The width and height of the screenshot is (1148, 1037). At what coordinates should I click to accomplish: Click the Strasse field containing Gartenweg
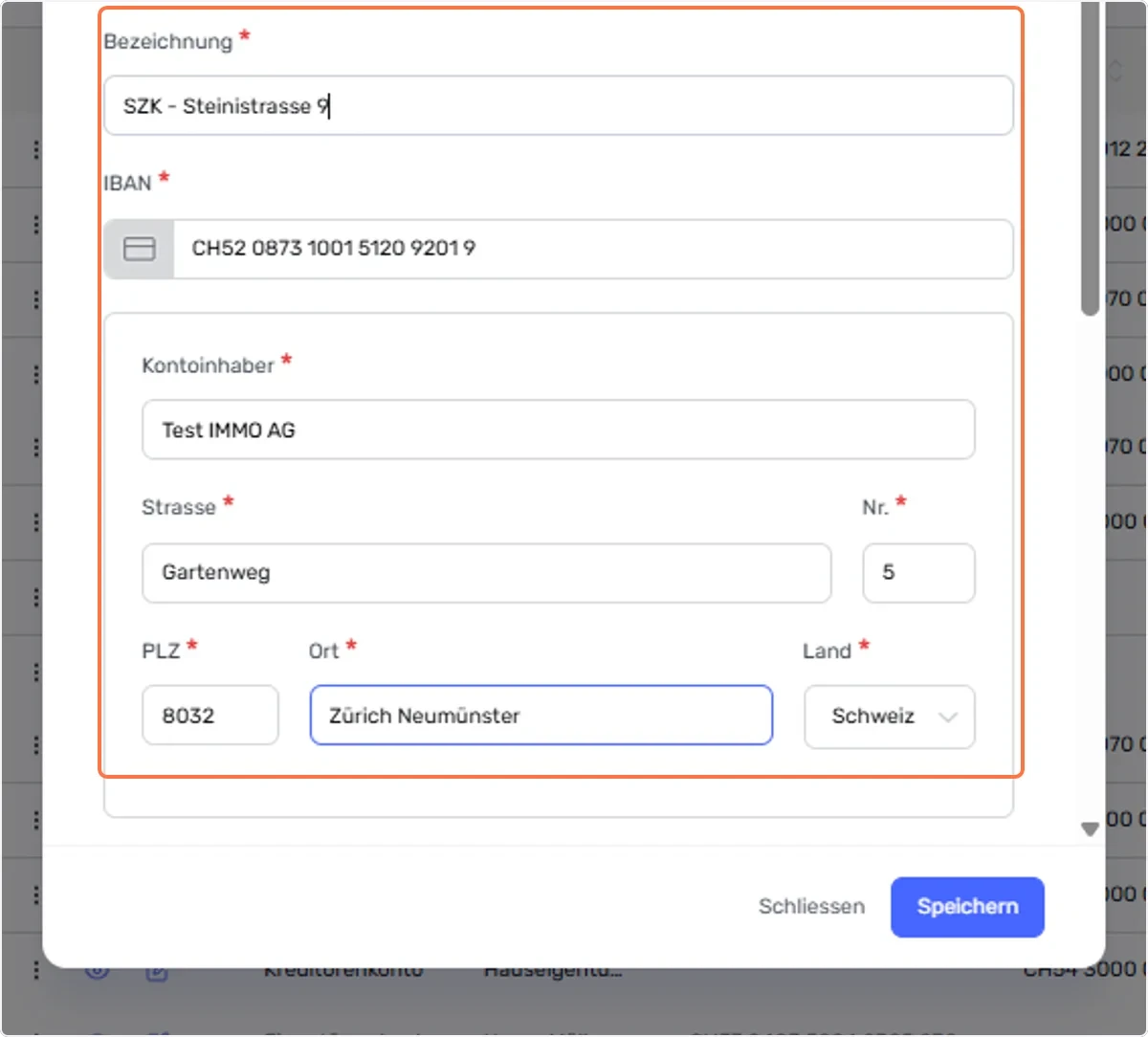pos(486,572)
